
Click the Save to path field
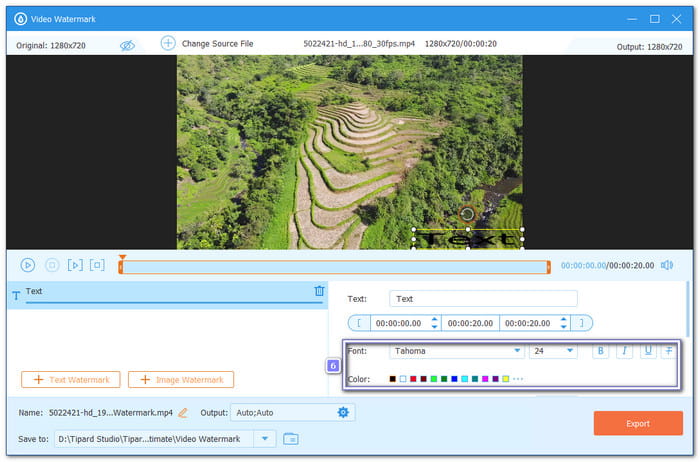154,439
